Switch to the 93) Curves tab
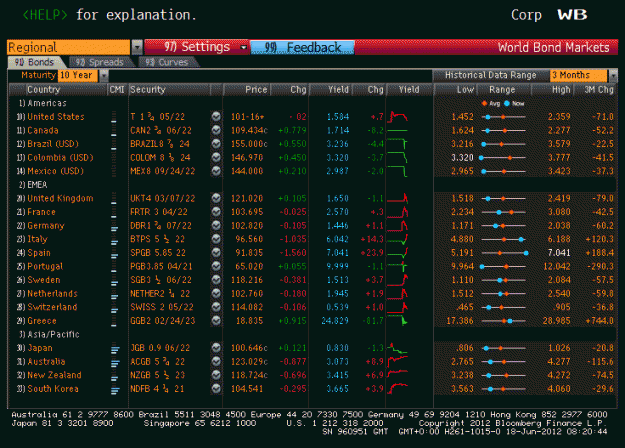 167,62
